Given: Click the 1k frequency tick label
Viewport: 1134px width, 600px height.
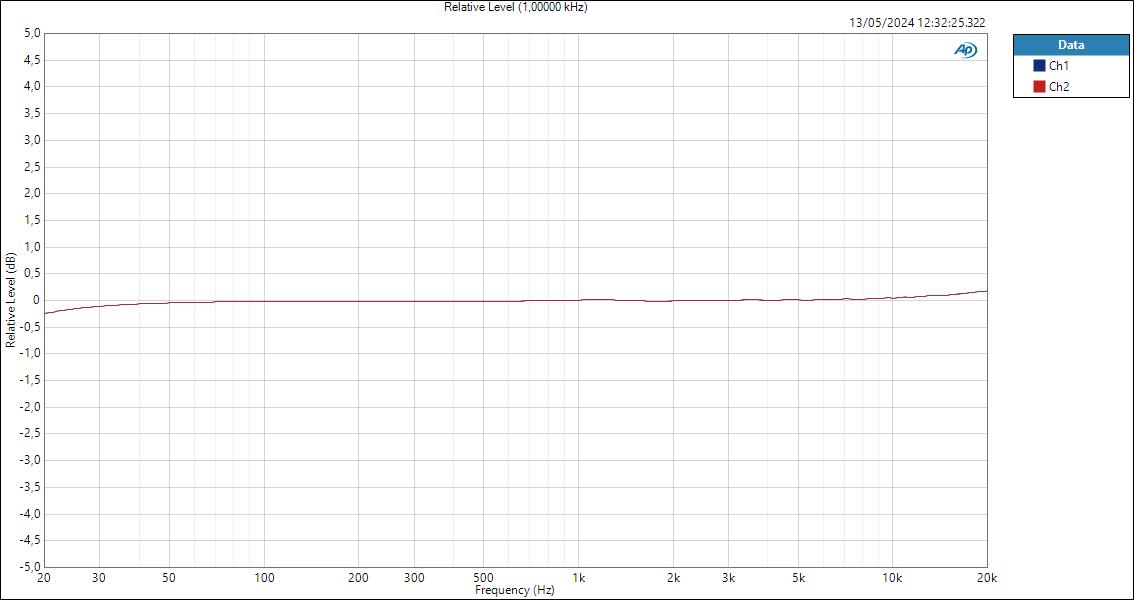Looking at the screenshot, I should tap(578, 577).
